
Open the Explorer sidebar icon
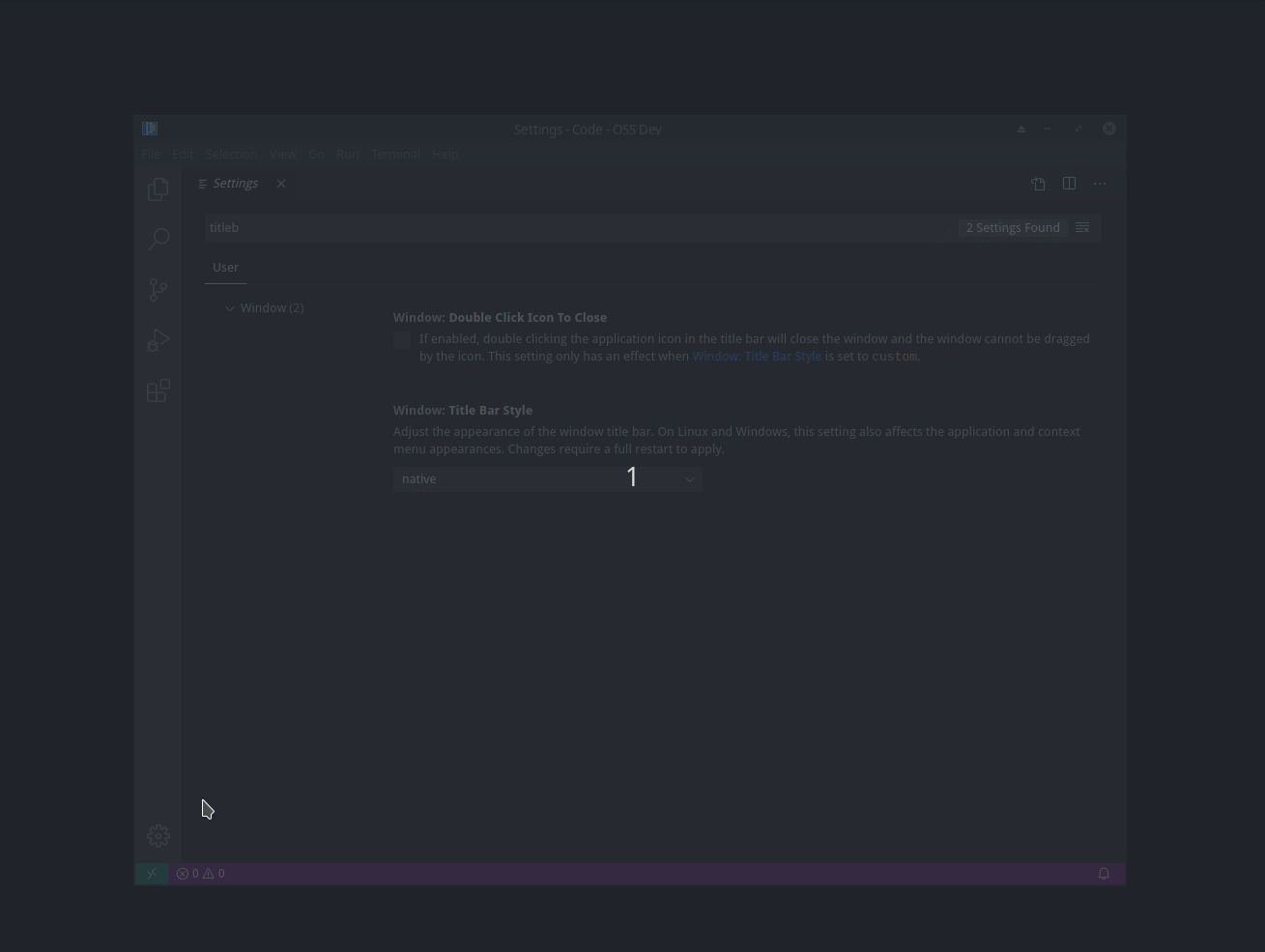(x=158, y=189)
